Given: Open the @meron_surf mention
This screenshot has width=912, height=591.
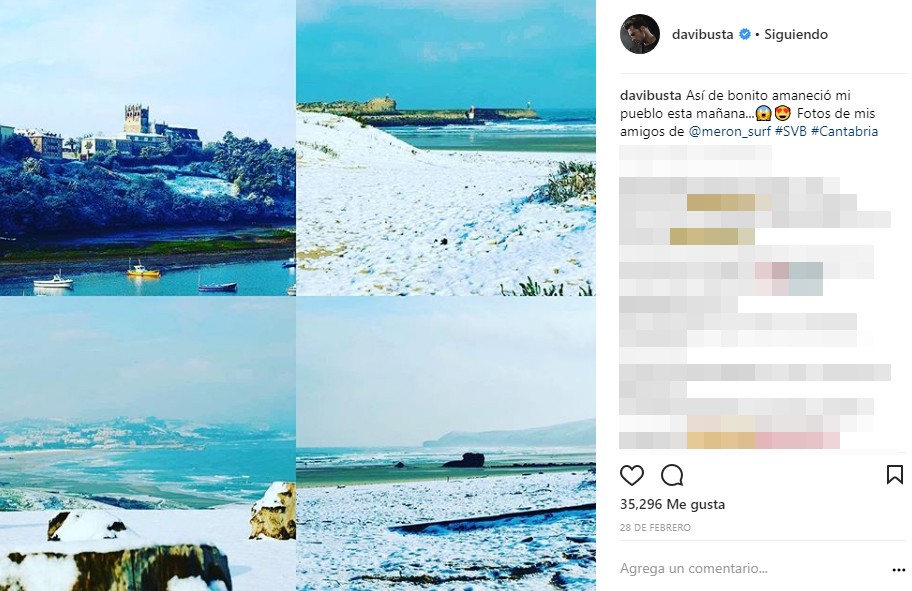Looking at the screenshot, I should click(x=729, y=131).
